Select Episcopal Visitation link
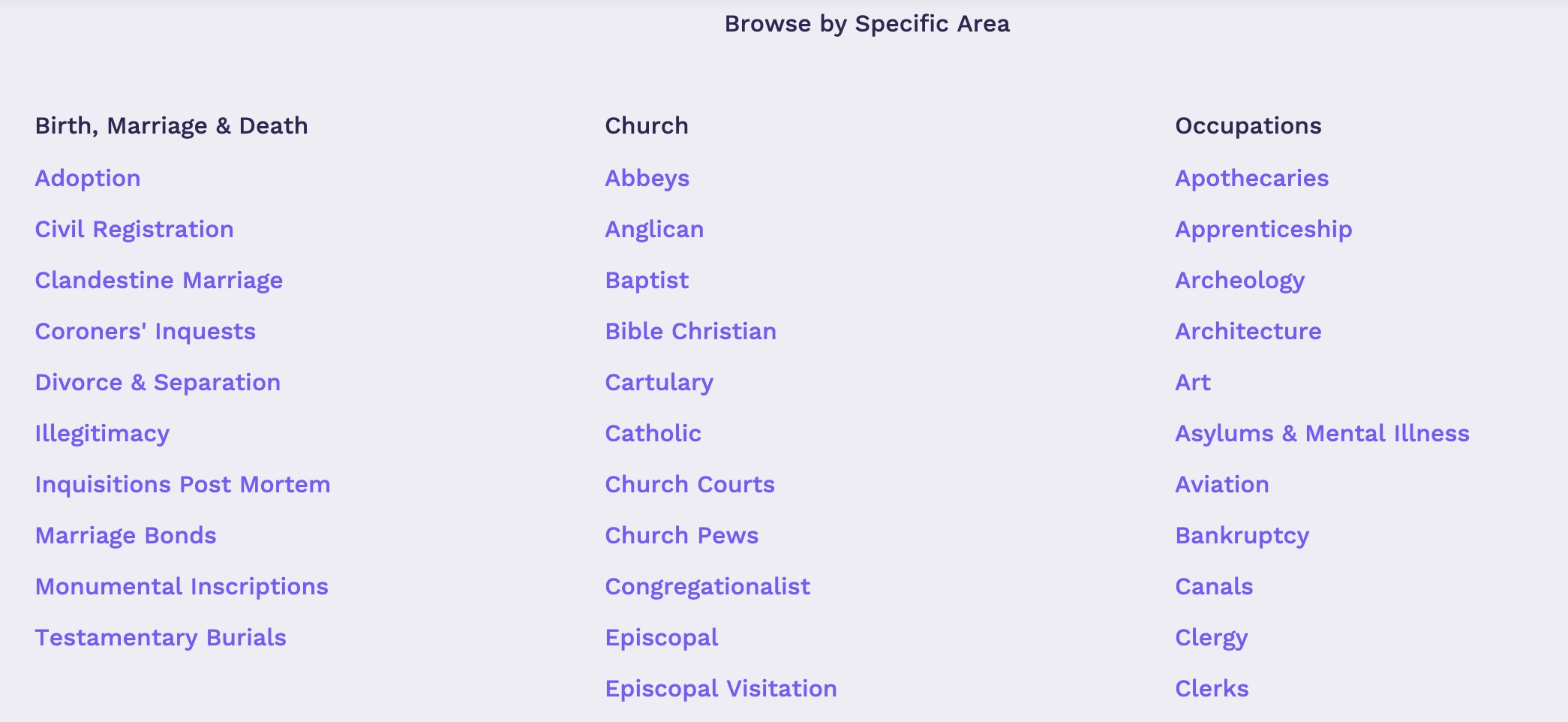Viewport: 1568px width, 722px height. click(x=720, y=689)
